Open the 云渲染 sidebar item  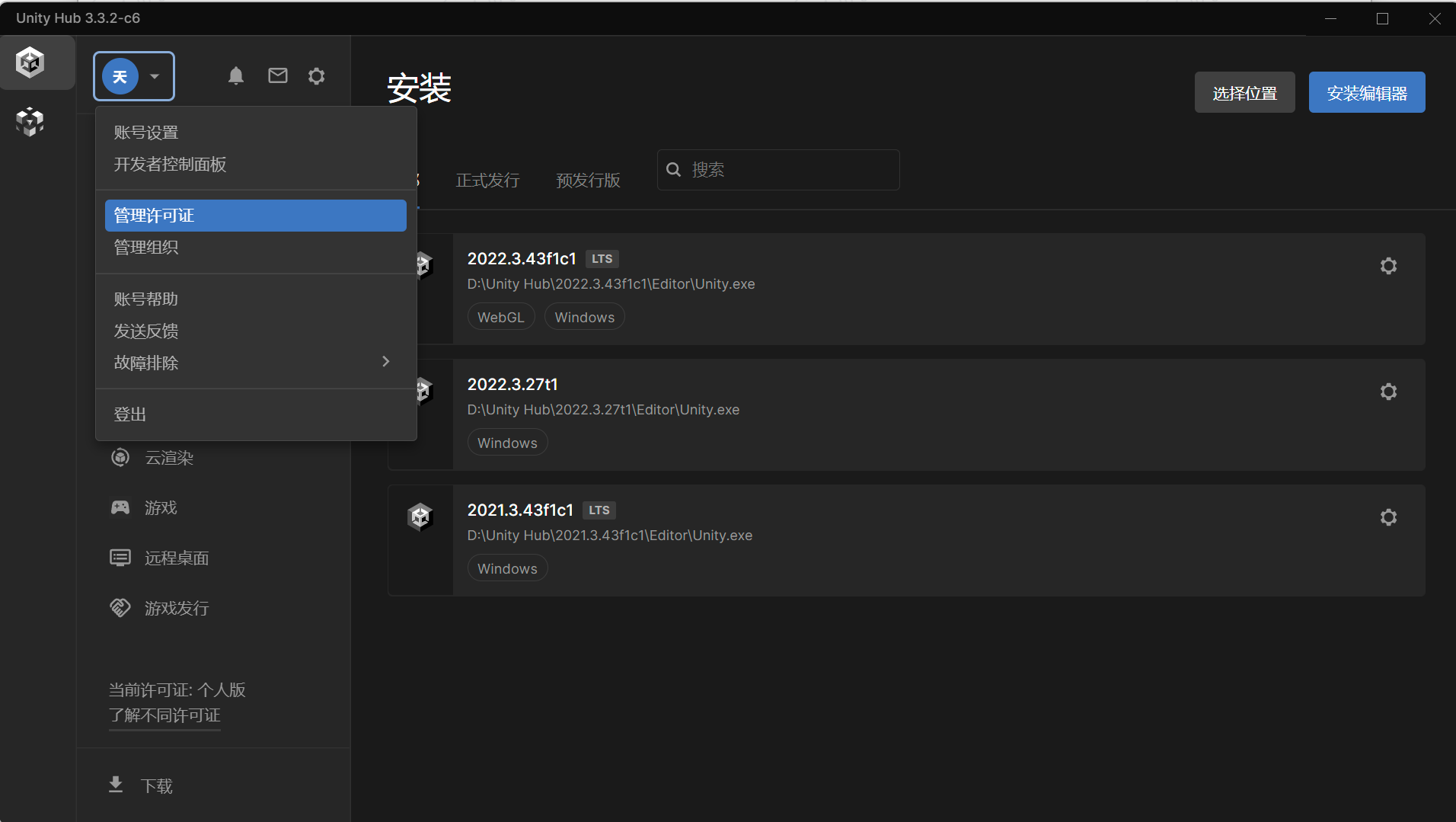pos(169,458)
